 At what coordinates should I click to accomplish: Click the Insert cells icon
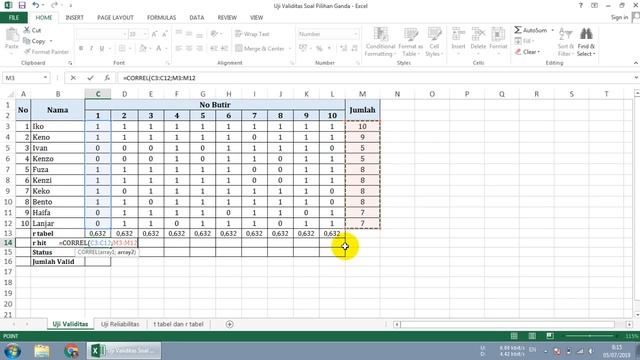pyautogui.click(x=458, y=34)
